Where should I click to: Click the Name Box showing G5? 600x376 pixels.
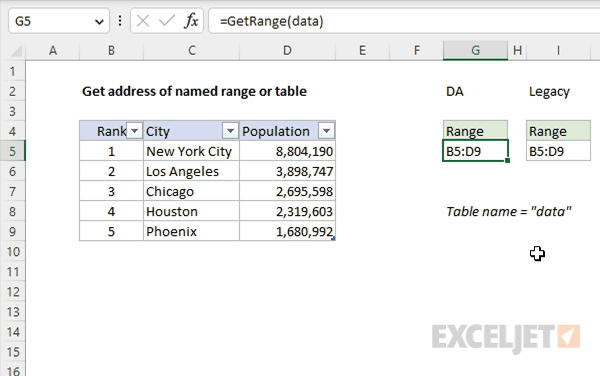59,21
